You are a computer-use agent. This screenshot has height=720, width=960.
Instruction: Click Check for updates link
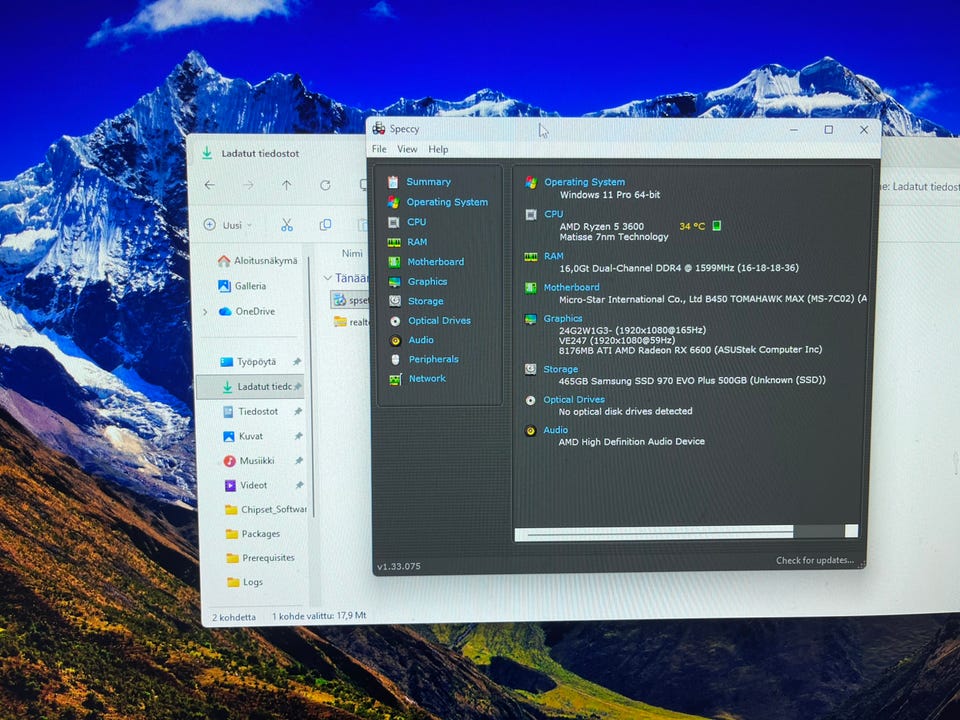tap(815, 560)
